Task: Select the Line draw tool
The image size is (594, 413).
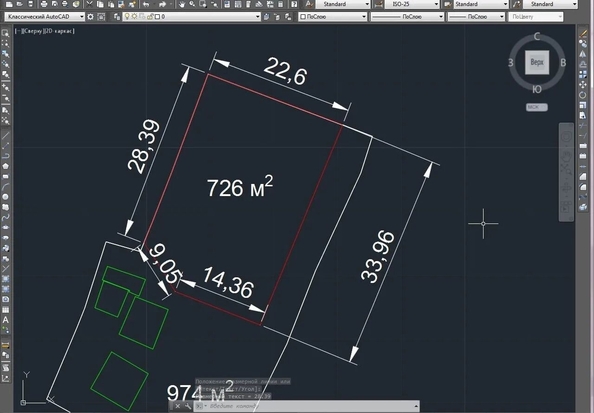Action: [x=6, y=135]
